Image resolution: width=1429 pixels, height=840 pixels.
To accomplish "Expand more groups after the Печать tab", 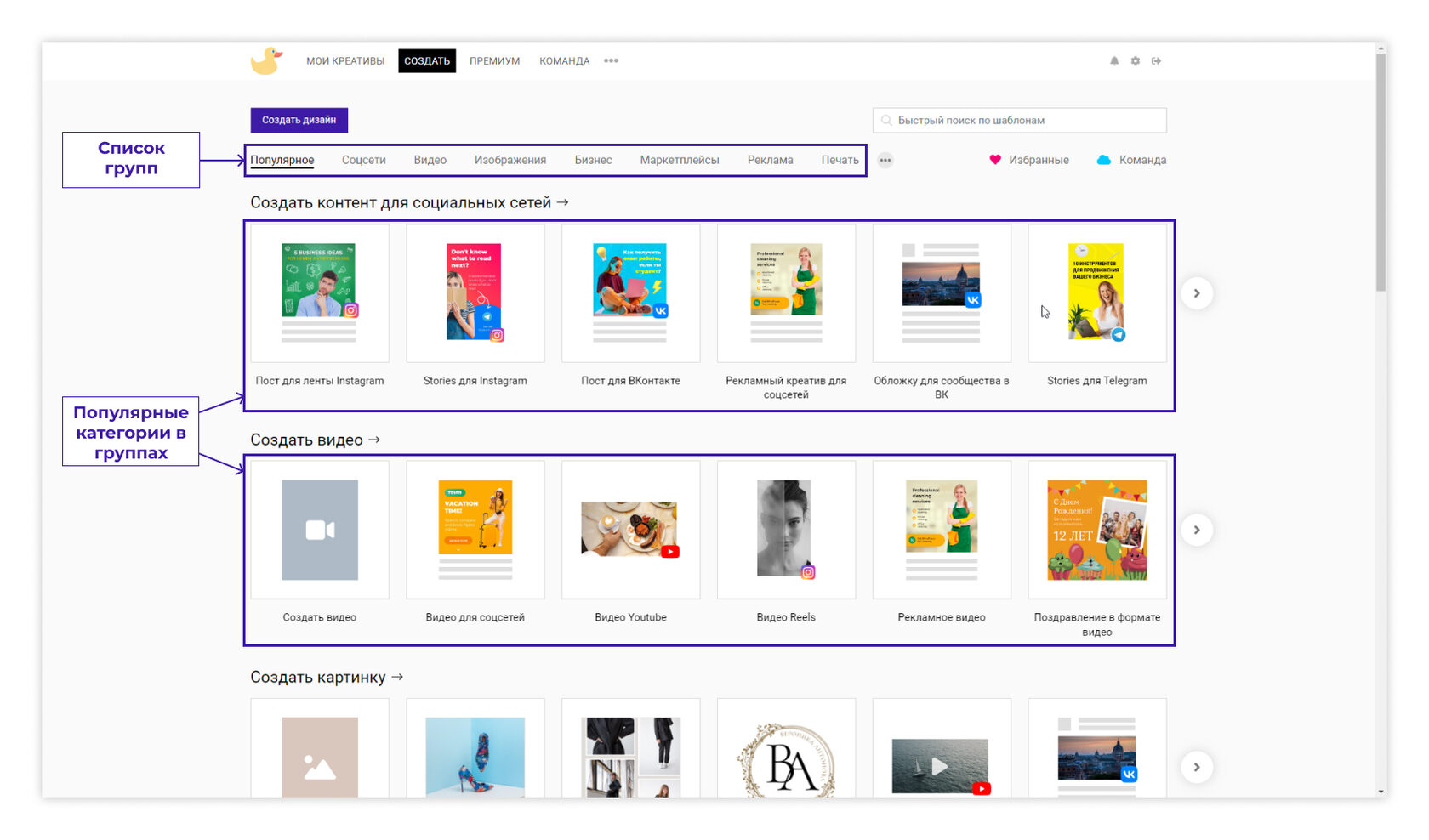I will coord(885,160).
